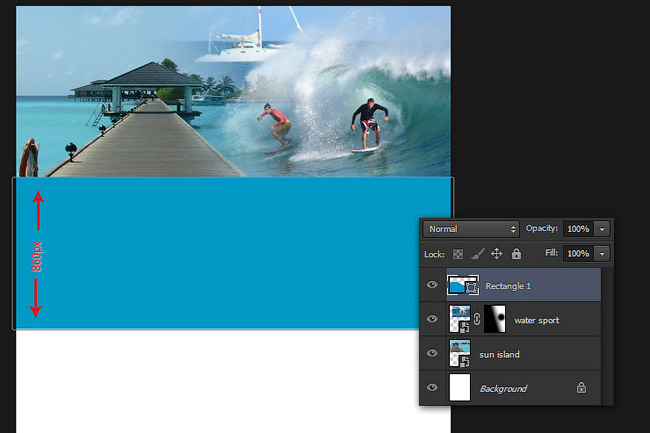Screen dimensions: 650x433
Task: Hide the Rectangle 1 layer
Action: coord(432,284)
